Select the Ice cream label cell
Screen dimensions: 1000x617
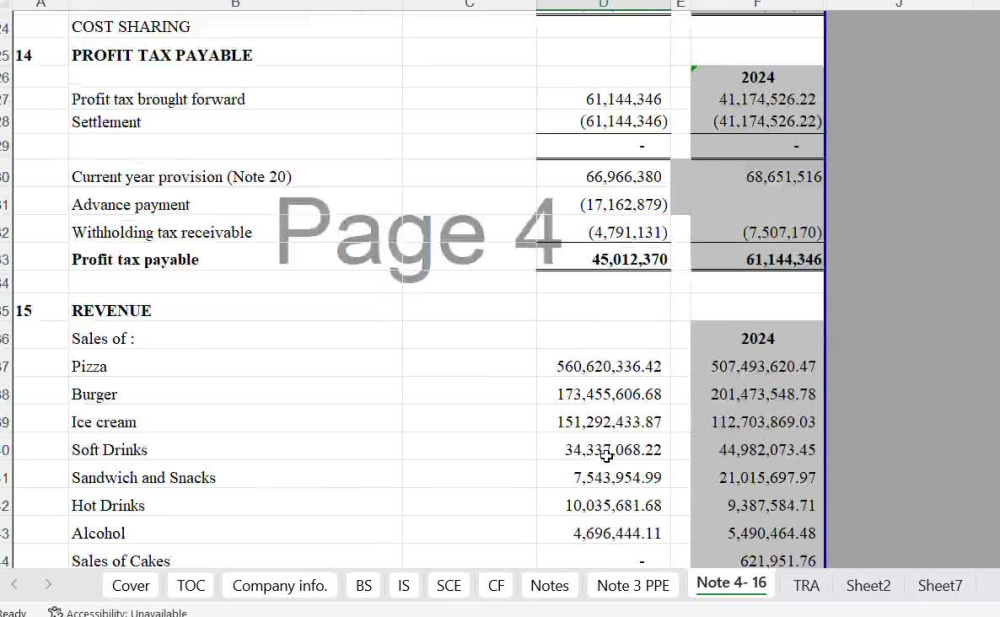pos(103,422)
